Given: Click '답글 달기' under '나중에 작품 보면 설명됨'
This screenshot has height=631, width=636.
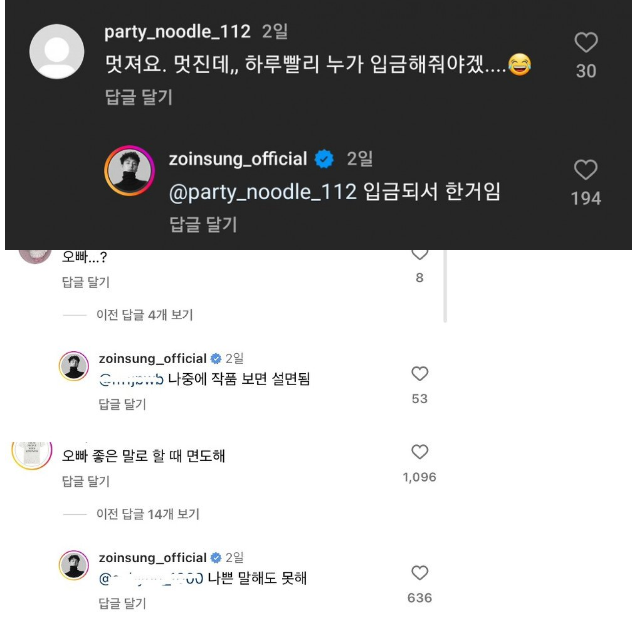Looking at the screenshot, I should (x=122, y=404).
